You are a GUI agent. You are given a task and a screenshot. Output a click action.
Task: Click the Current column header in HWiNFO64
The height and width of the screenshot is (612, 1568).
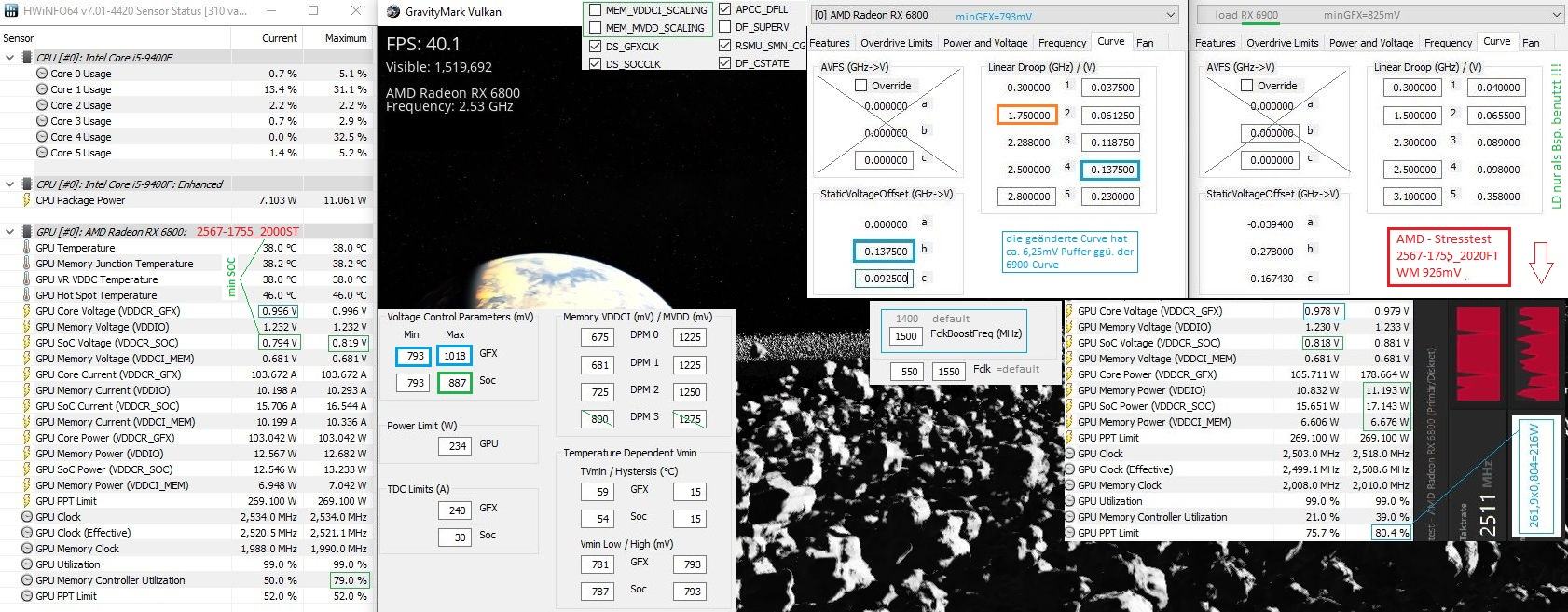[x=280, y=38]
